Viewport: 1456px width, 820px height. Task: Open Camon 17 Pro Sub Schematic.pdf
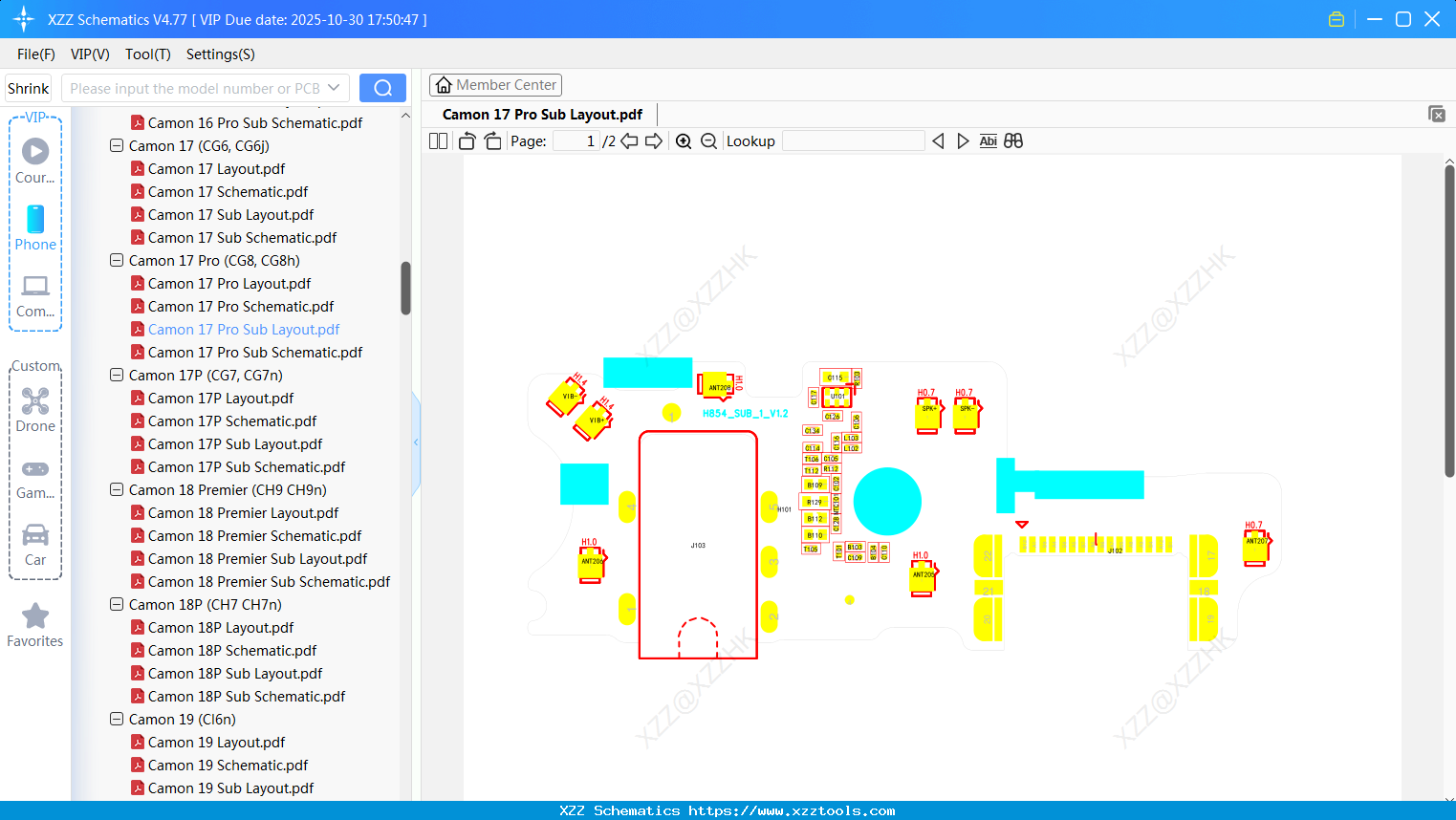tap(255, 353)
